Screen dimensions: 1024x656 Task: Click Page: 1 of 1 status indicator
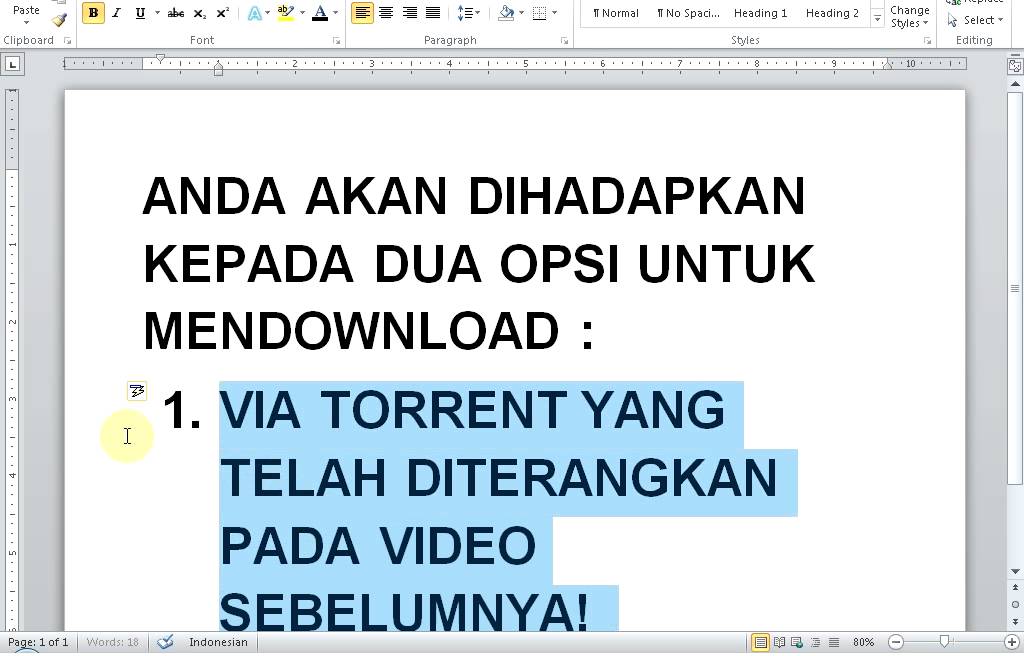click(38, 642)
